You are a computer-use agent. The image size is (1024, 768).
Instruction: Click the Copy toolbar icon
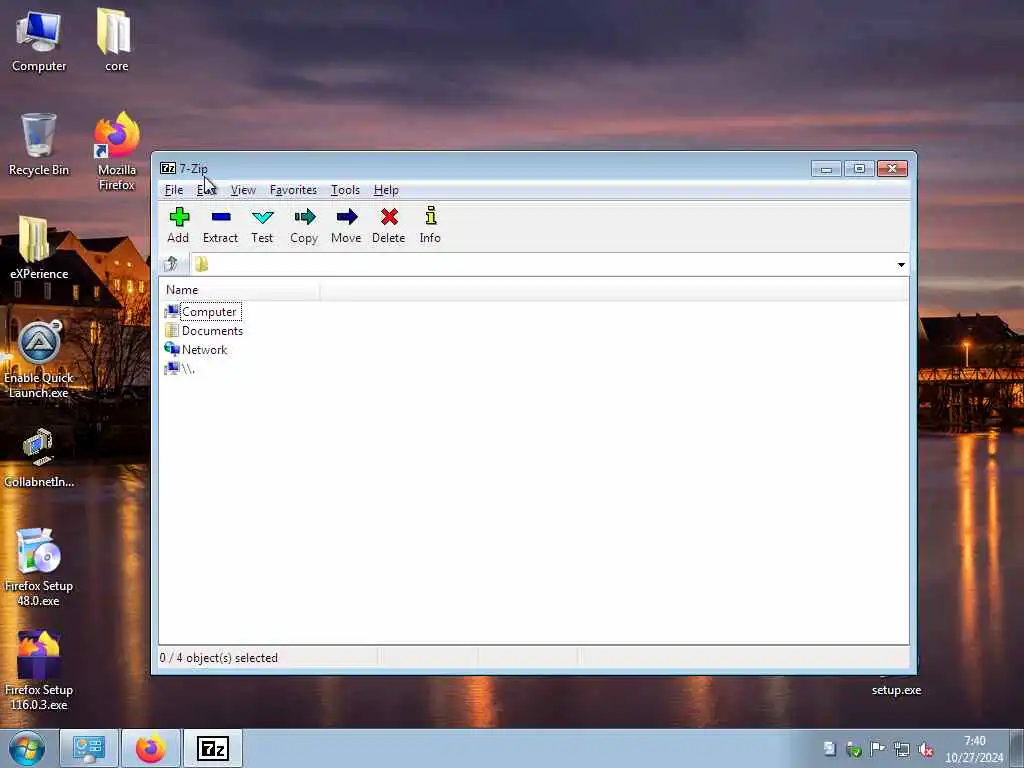tap(304, 226)
